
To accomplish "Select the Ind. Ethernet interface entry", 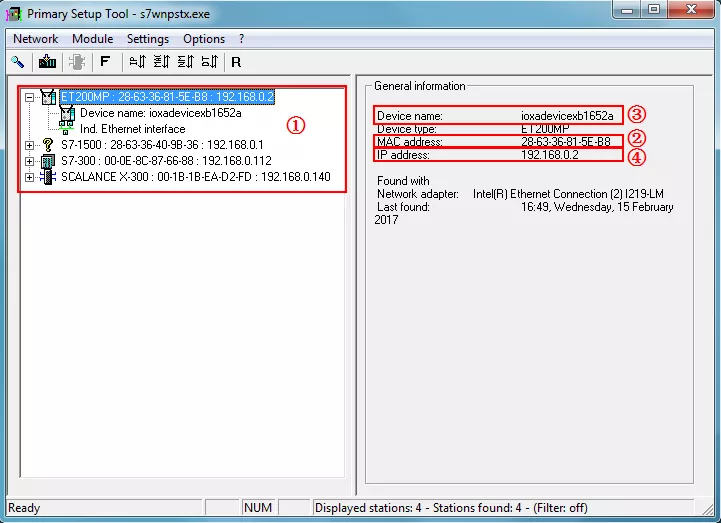I will 132,129.
